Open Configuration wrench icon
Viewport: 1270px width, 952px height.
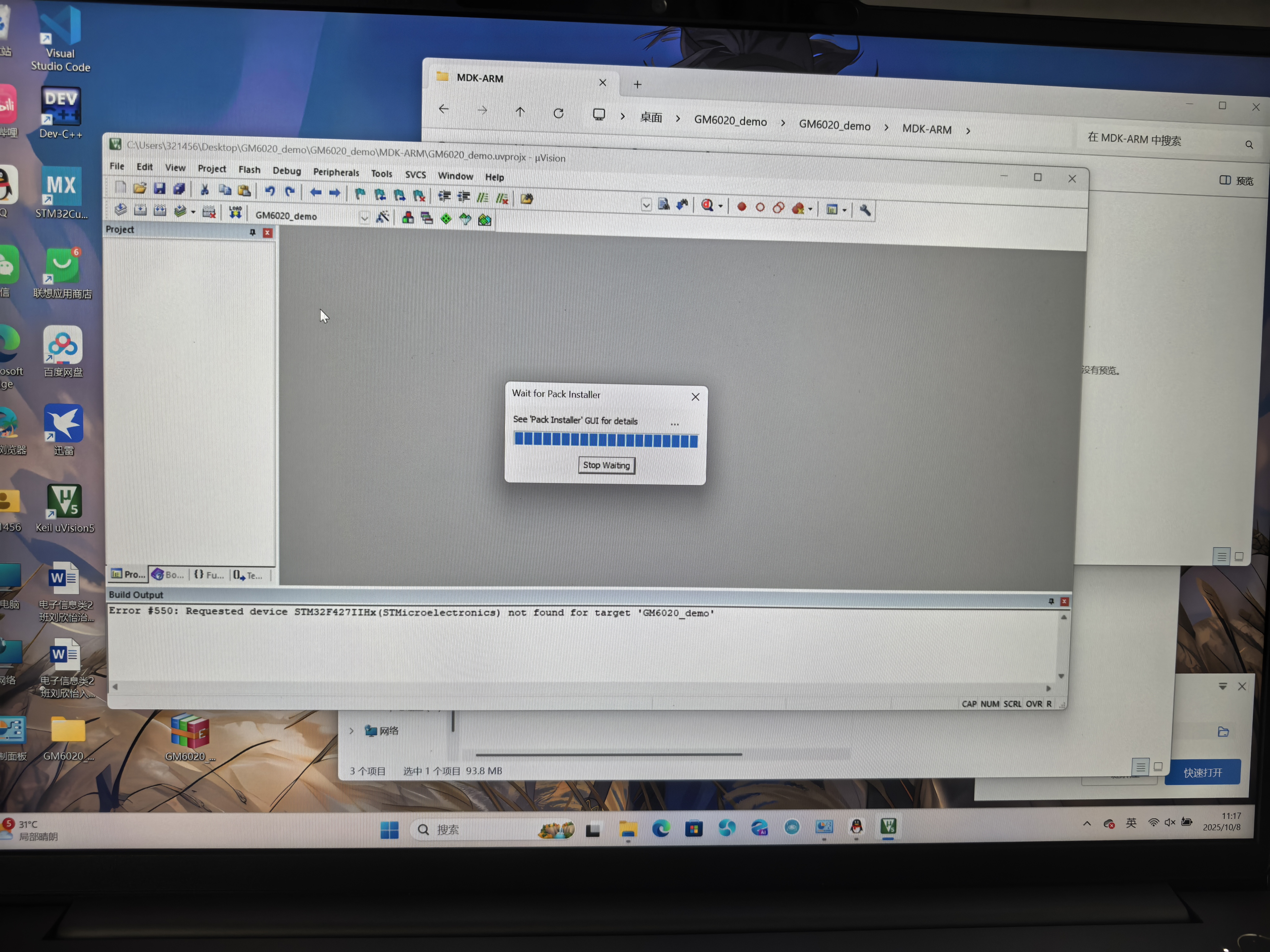[x=865, y=210]
